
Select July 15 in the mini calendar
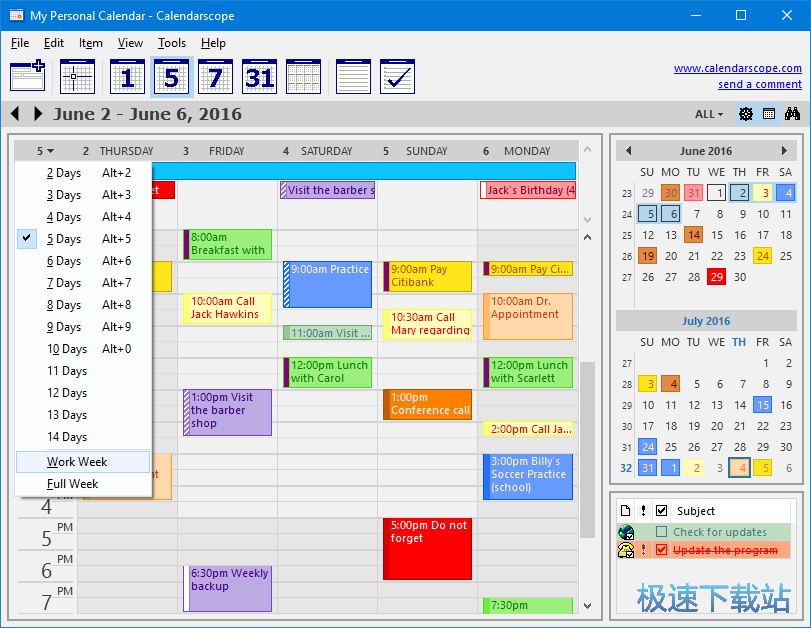click(765, 405)
